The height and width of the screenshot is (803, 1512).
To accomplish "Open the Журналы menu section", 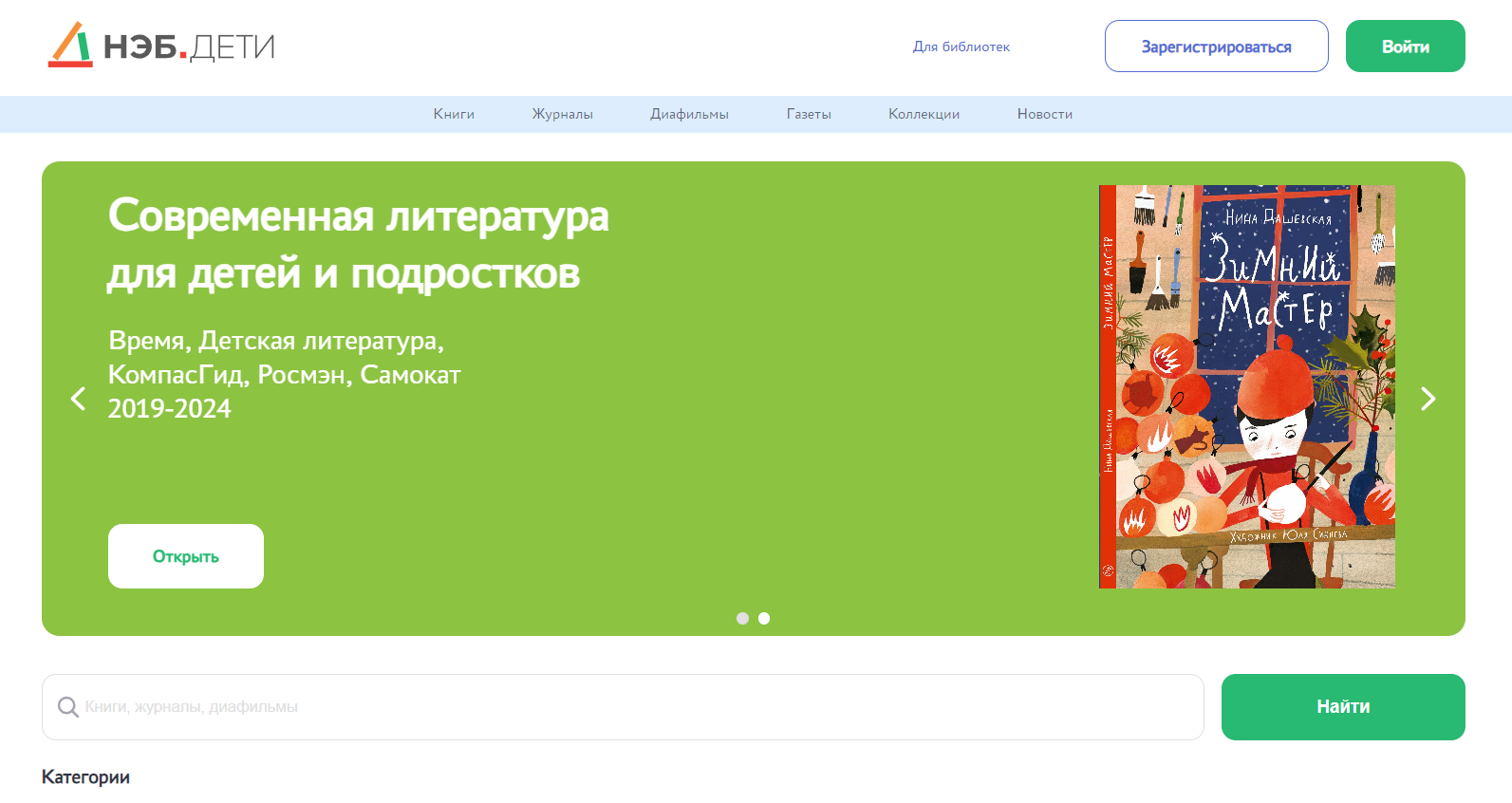I will (562, 114).
